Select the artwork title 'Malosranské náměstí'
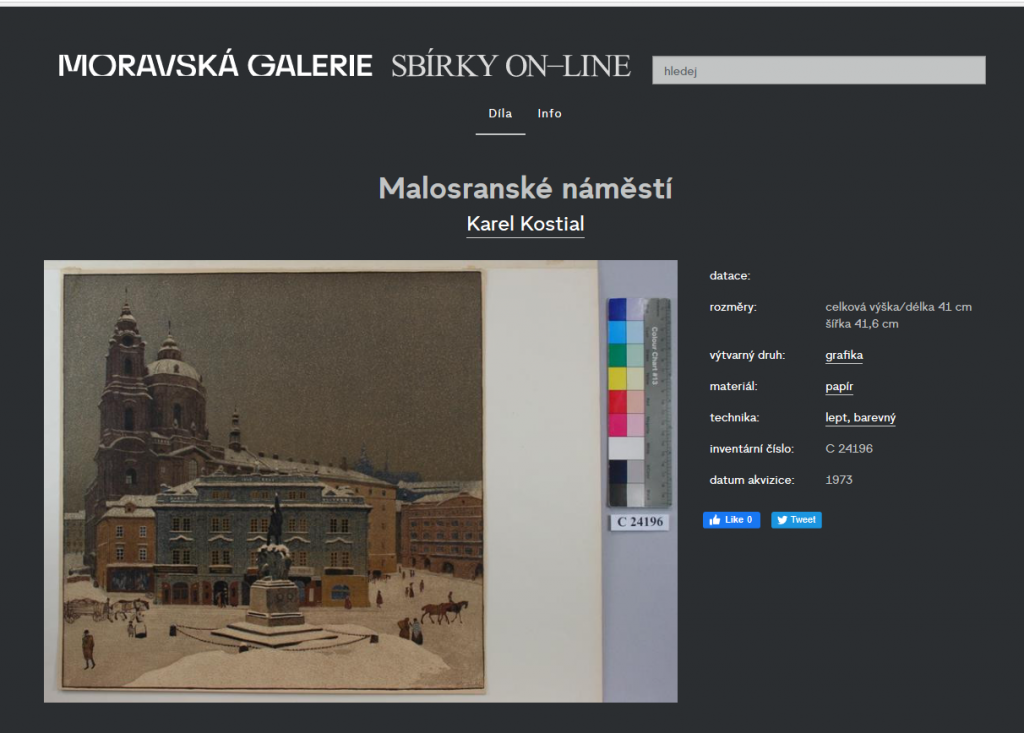 (525, 189)
